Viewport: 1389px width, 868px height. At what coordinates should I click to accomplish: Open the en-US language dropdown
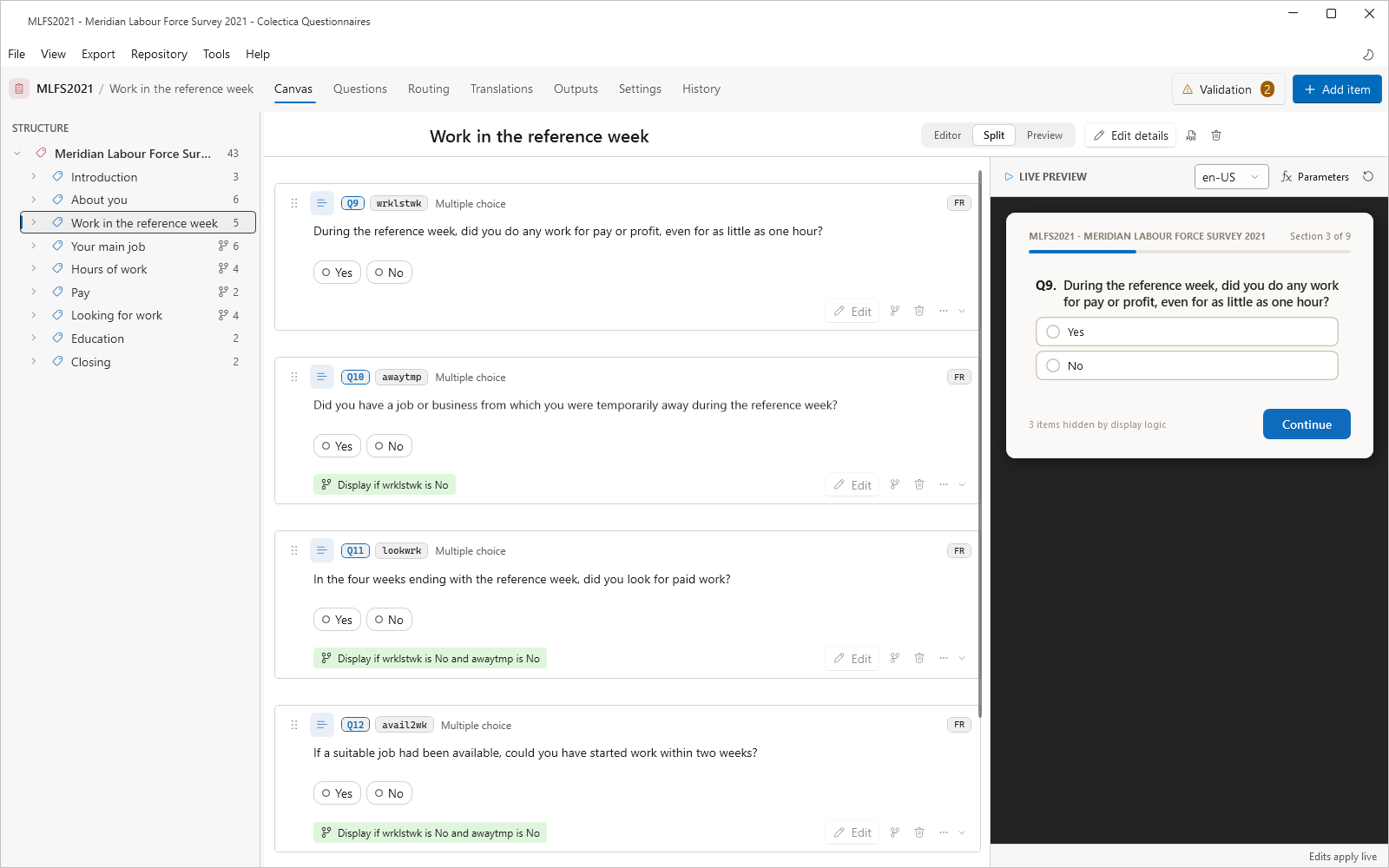pyautogui.click(x=1231, y=176)
